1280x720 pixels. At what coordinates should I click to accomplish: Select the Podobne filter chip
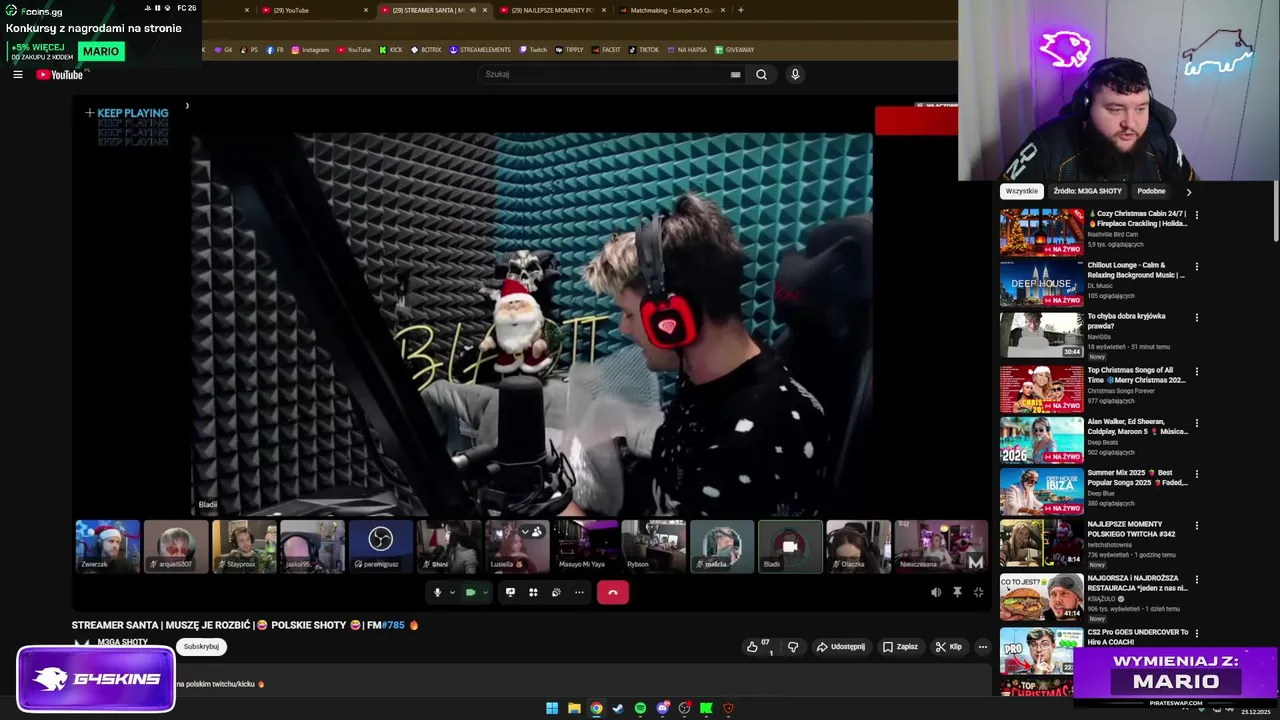point(1151,191)
